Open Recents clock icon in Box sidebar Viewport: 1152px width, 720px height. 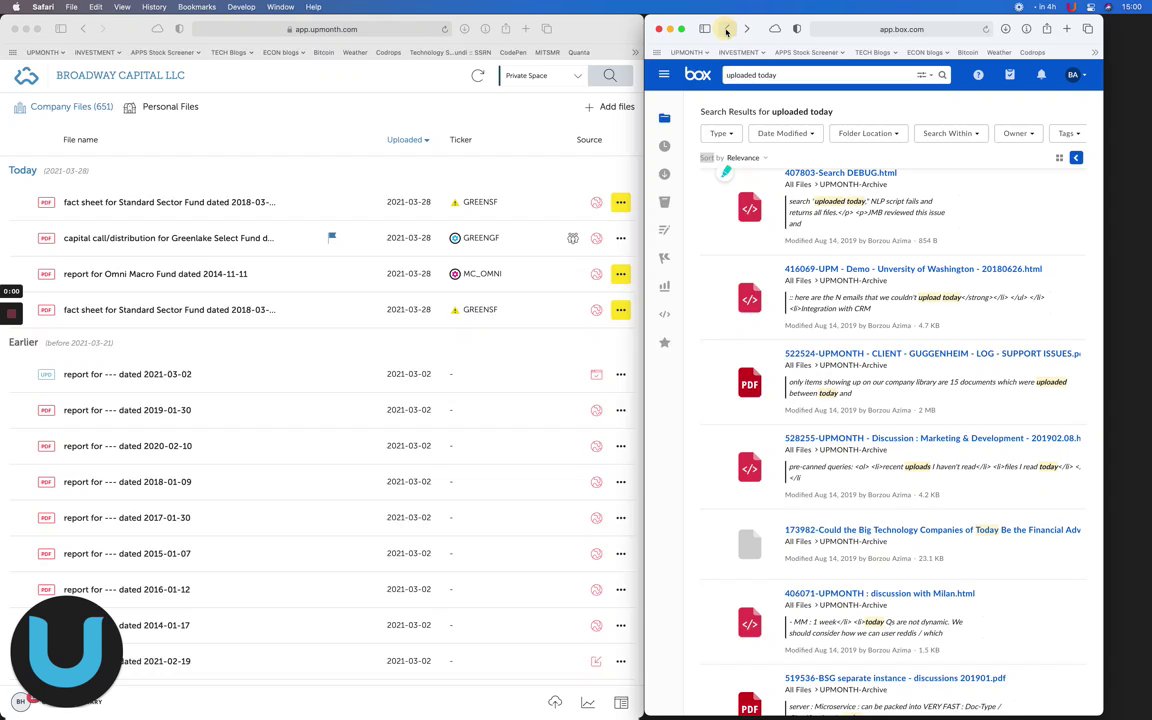[665, 146]
